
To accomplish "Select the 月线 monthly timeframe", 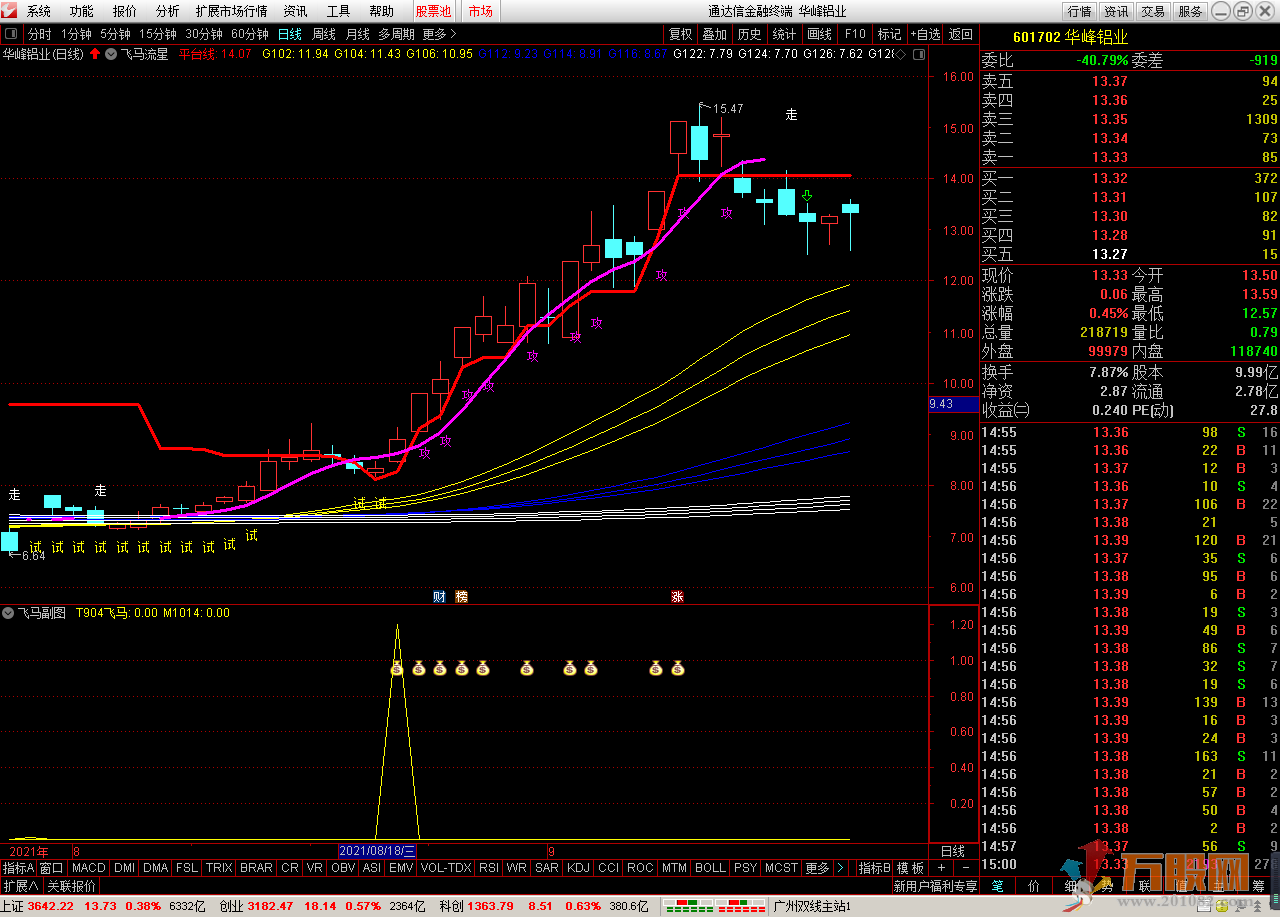I will click(x=357, y=34).
